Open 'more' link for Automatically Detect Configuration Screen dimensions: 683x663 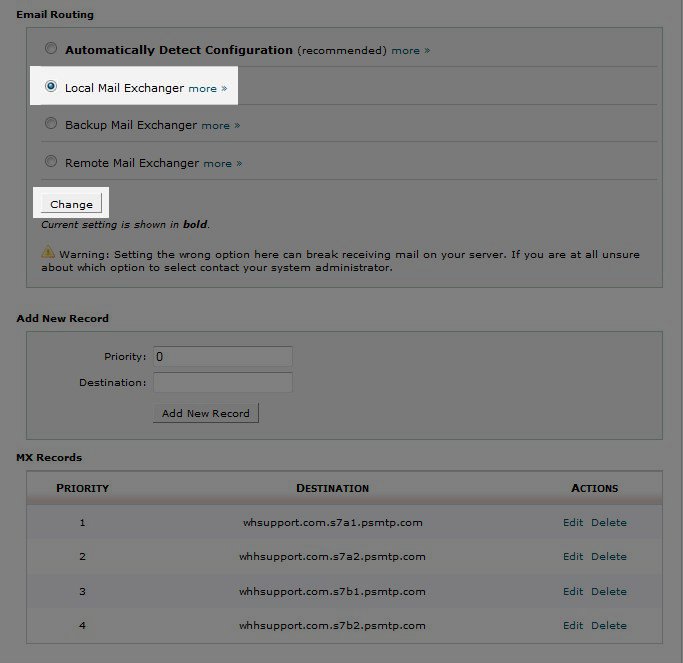coord(410,50)
